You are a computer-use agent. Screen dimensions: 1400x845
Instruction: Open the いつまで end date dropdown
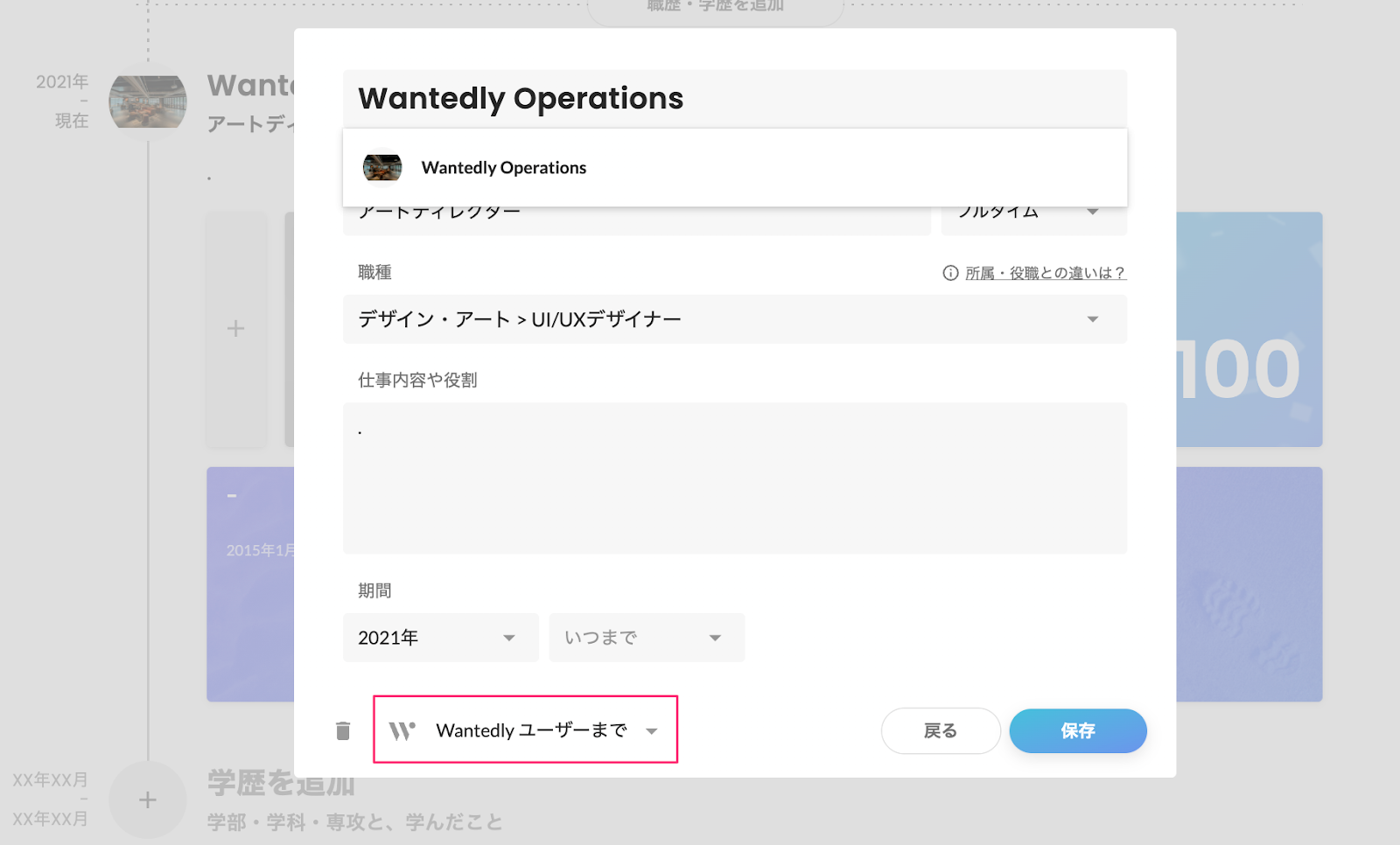647,638
